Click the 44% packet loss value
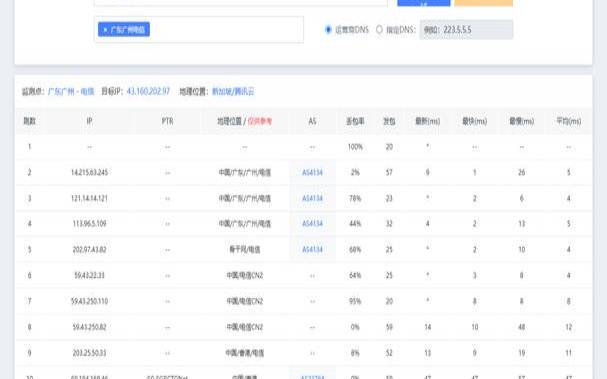The width and height of the screenshot is (607, 379). pos(355,224)
